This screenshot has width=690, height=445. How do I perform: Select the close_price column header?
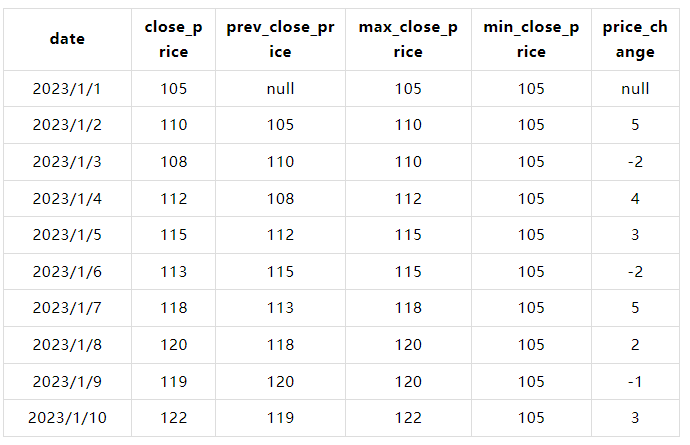(173, 39)
